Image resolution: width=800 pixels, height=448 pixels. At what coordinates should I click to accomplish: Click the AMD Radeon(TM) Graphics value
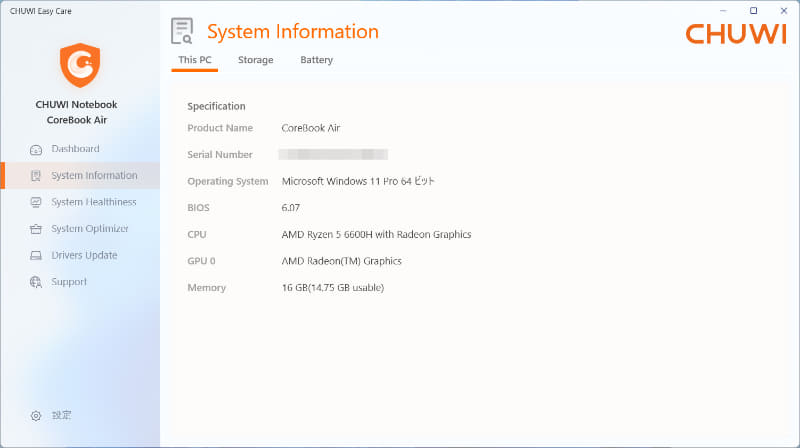coord(341,261)
